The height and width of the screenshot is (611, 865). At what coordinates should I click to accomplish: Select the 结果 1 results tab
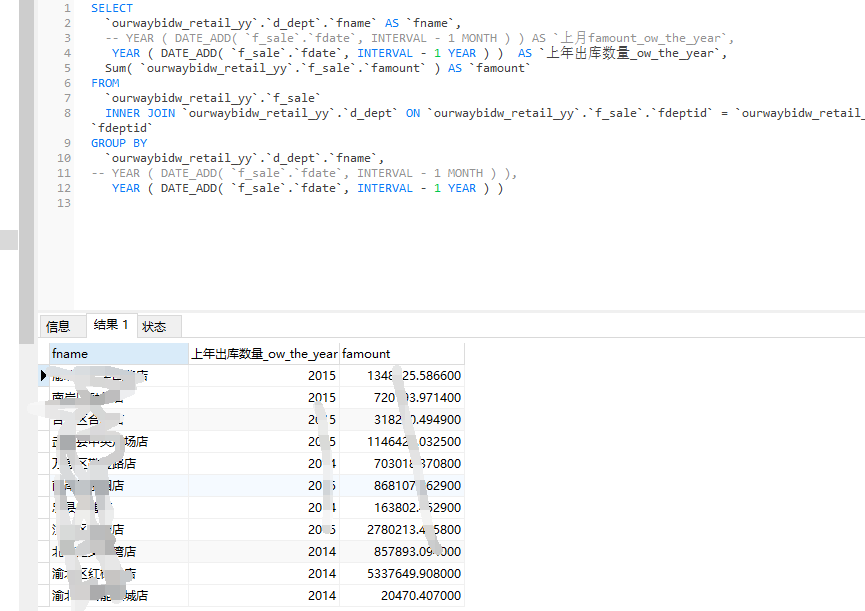(x=110, y=326)
